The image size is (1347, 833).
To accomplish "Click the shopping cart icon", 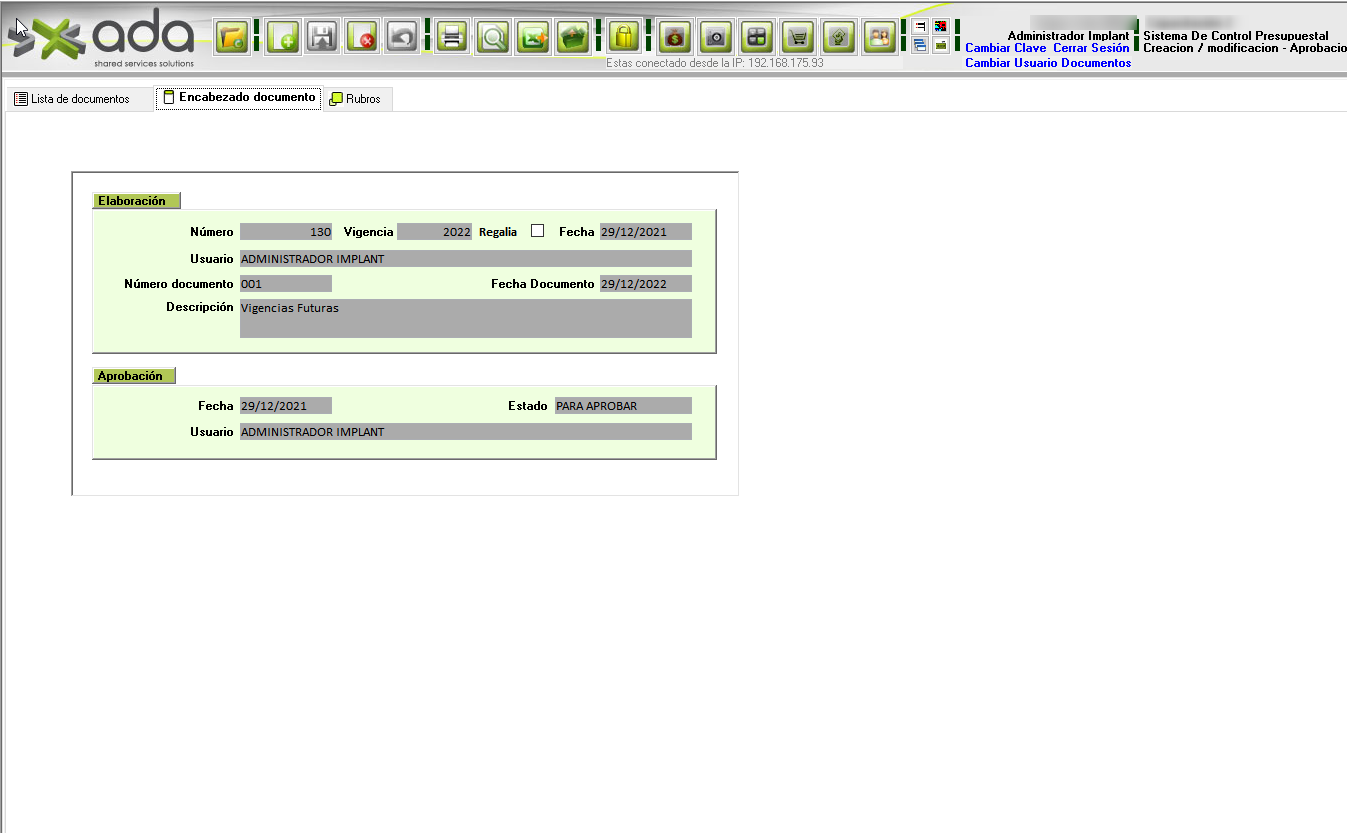I will coord(797,38).
